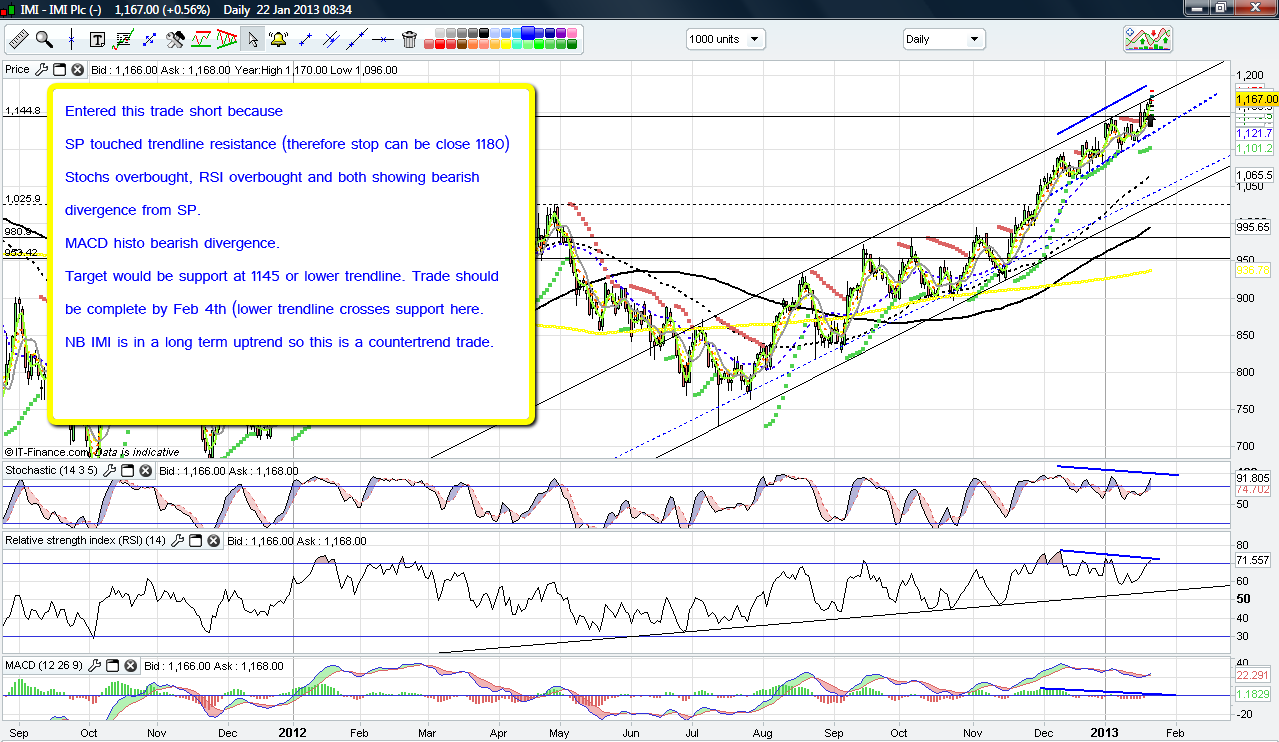Toggle maximize on the Price panel
Image resolution: width=1279 pixels, height=742 pixels.
(x=59, y=70)
